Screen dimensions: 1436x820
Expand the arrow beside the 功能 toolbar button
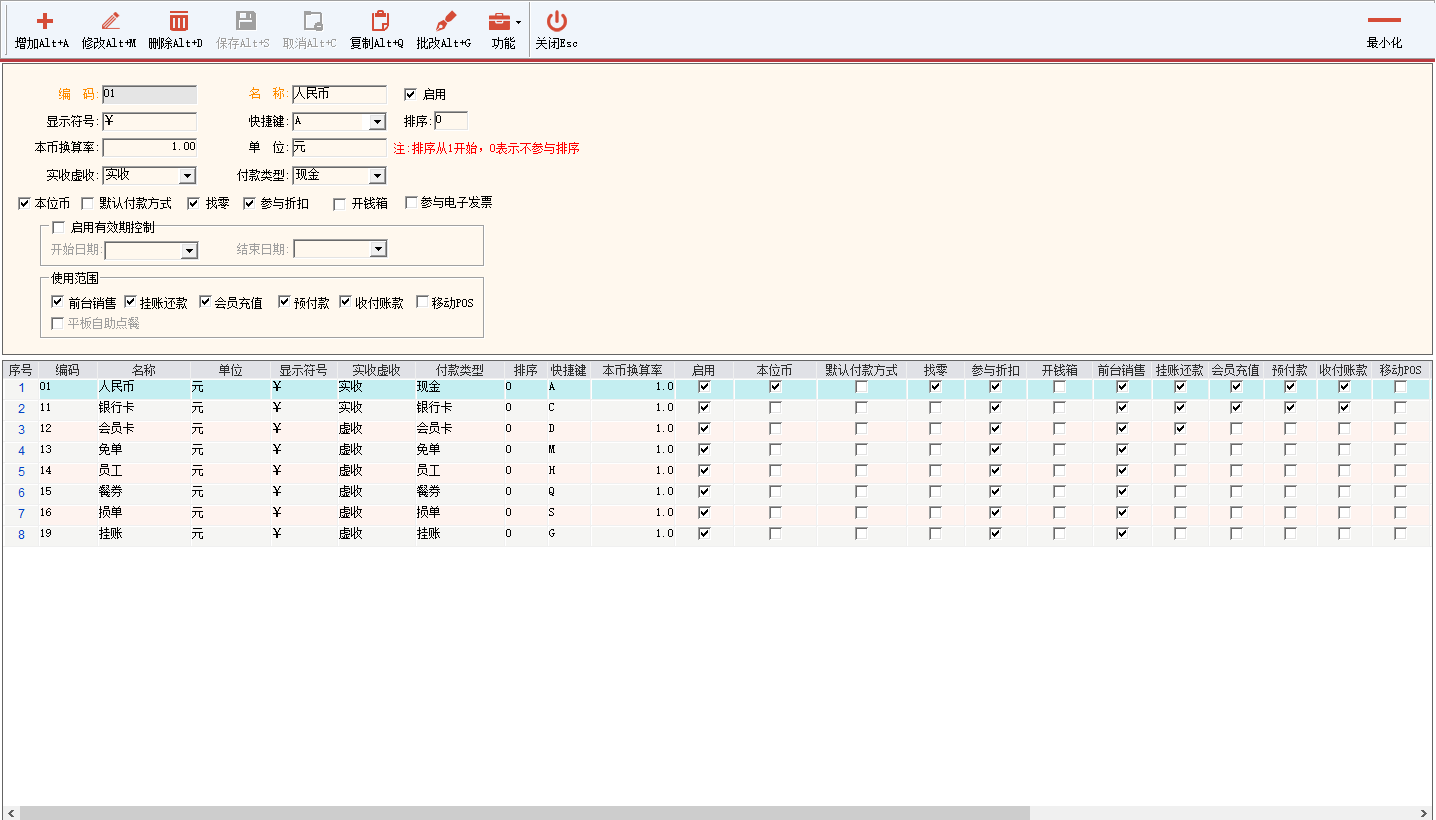(x=518, y=22)
